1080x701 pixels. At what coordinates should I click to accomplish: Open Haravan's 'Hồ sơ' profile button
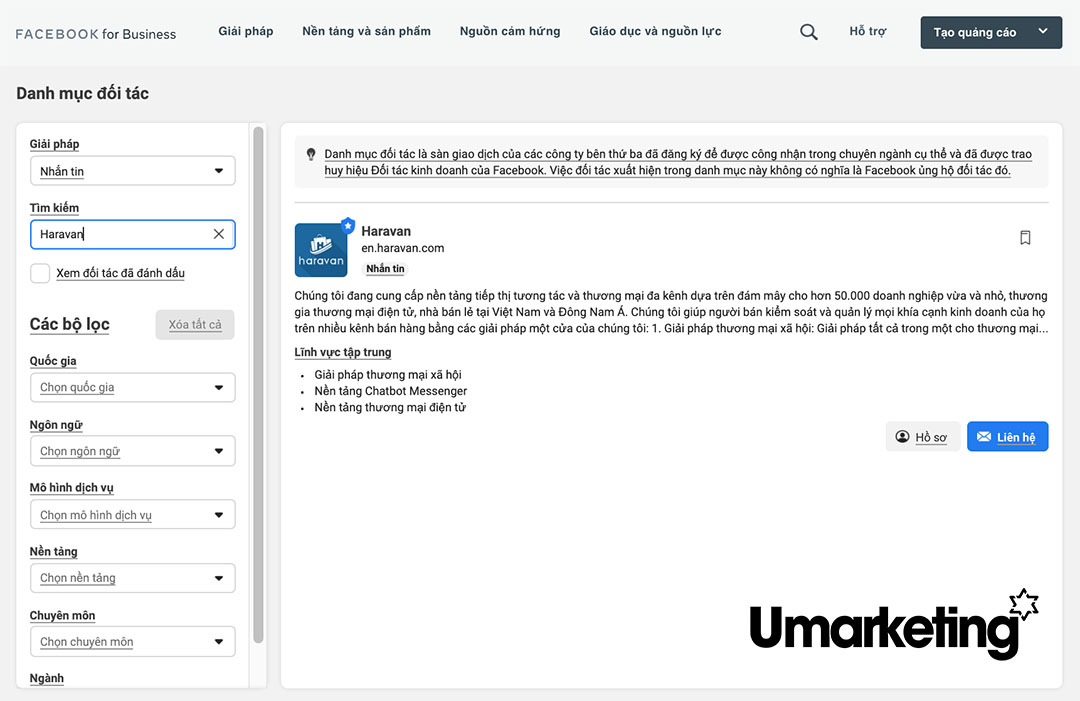click(x=922, y=437)
